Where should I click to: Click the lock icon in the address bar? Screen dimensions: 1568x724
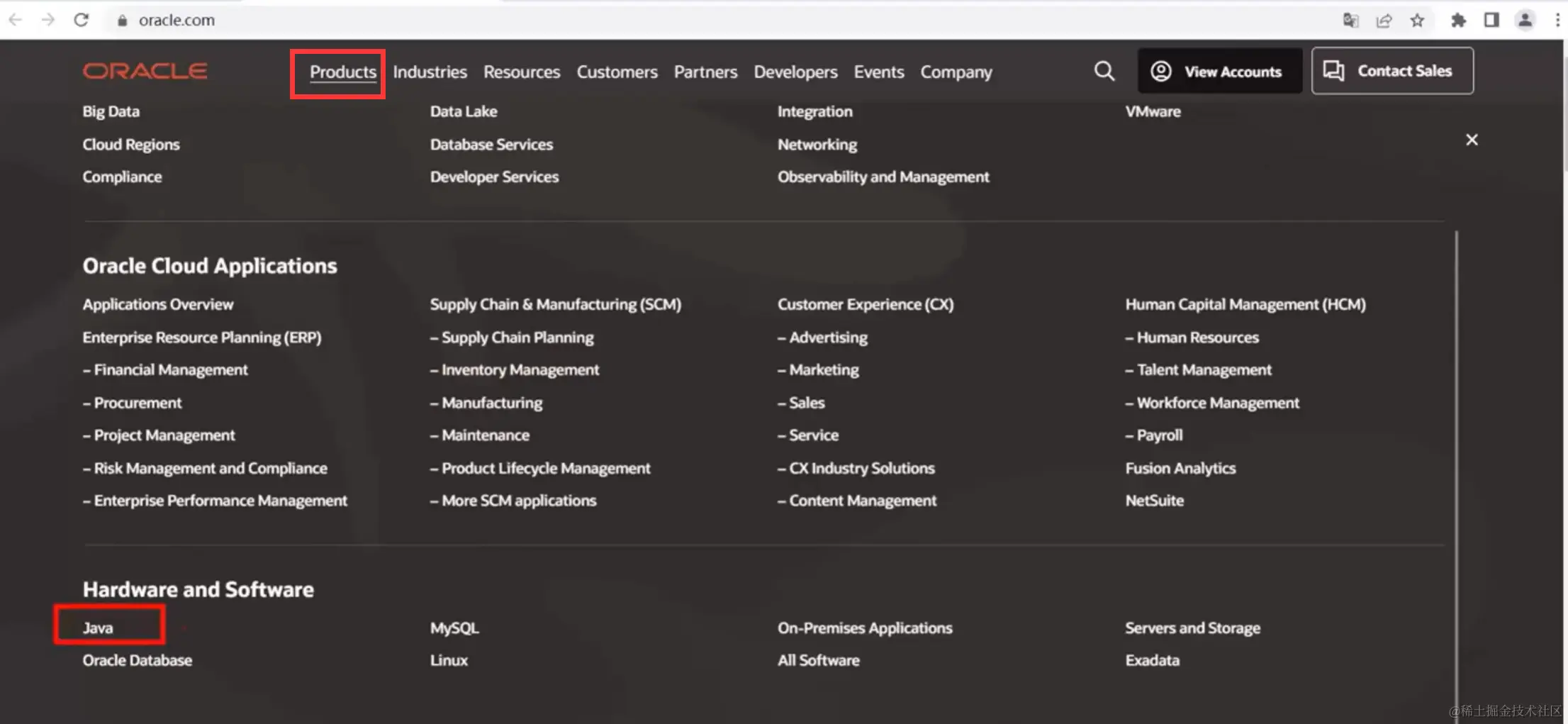(122, 21)
